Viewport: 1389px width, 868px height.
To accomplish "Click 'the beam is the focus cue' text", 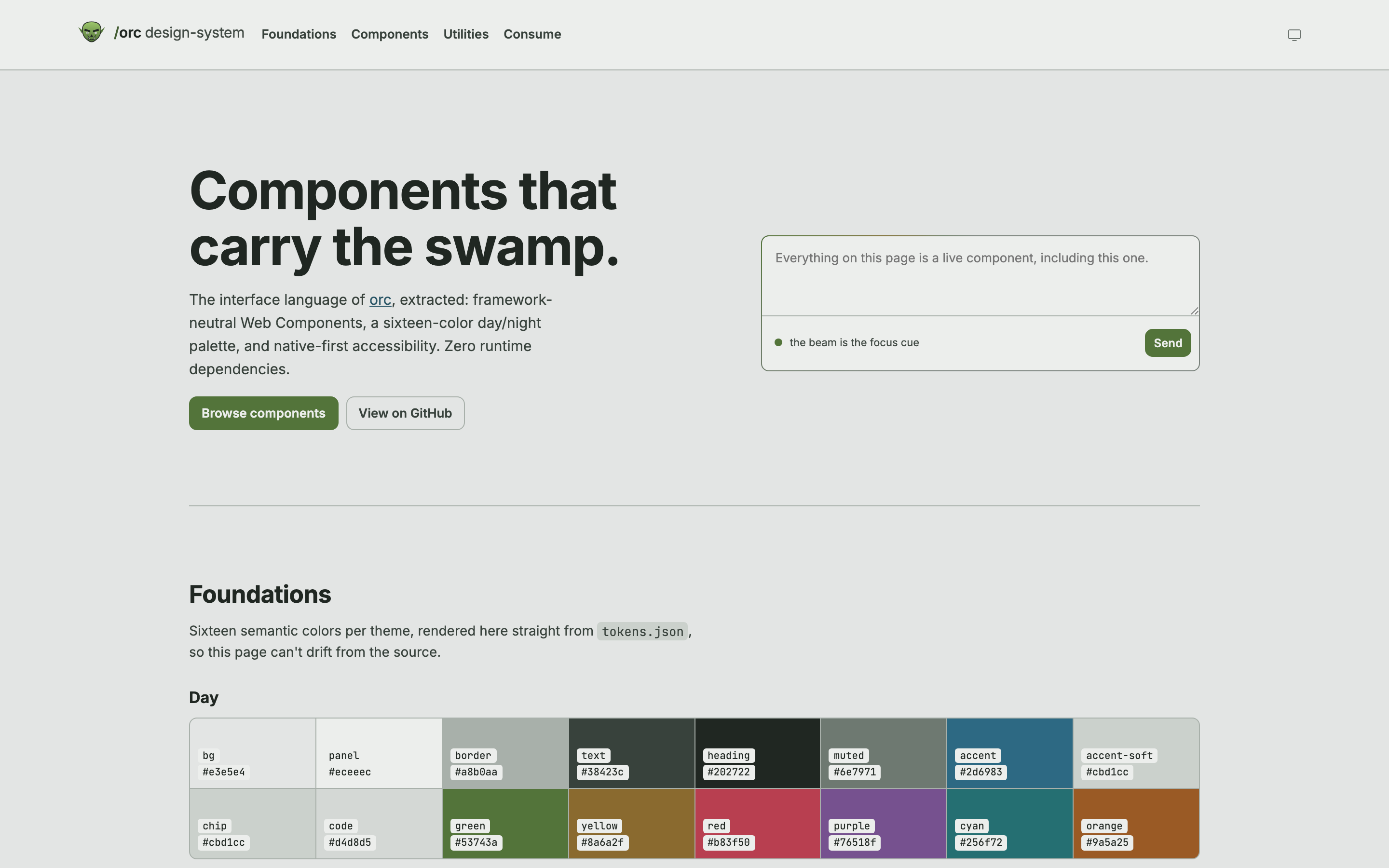I will click(854, 343).
